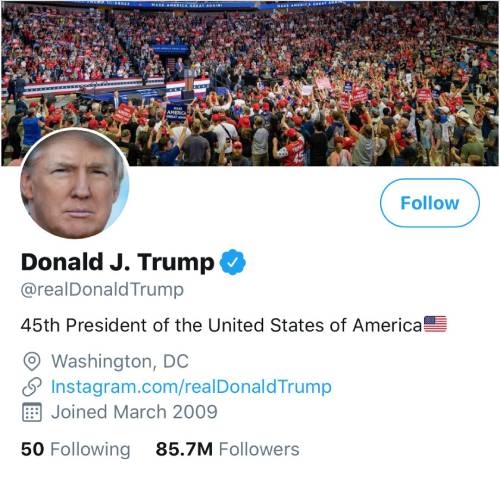Click the location pin icon
The image size is (500, 479).
pos(32,361)
